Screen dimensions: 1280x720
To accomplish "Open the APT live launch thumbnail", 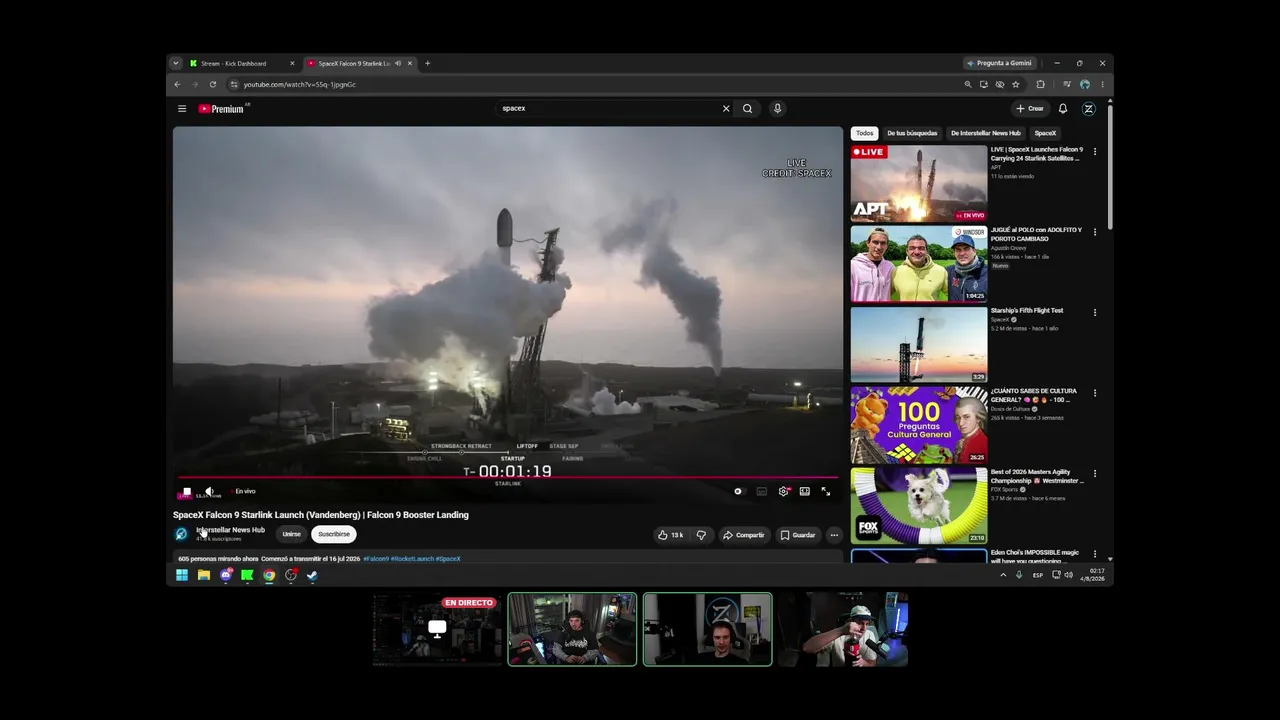I will [919, 184].
